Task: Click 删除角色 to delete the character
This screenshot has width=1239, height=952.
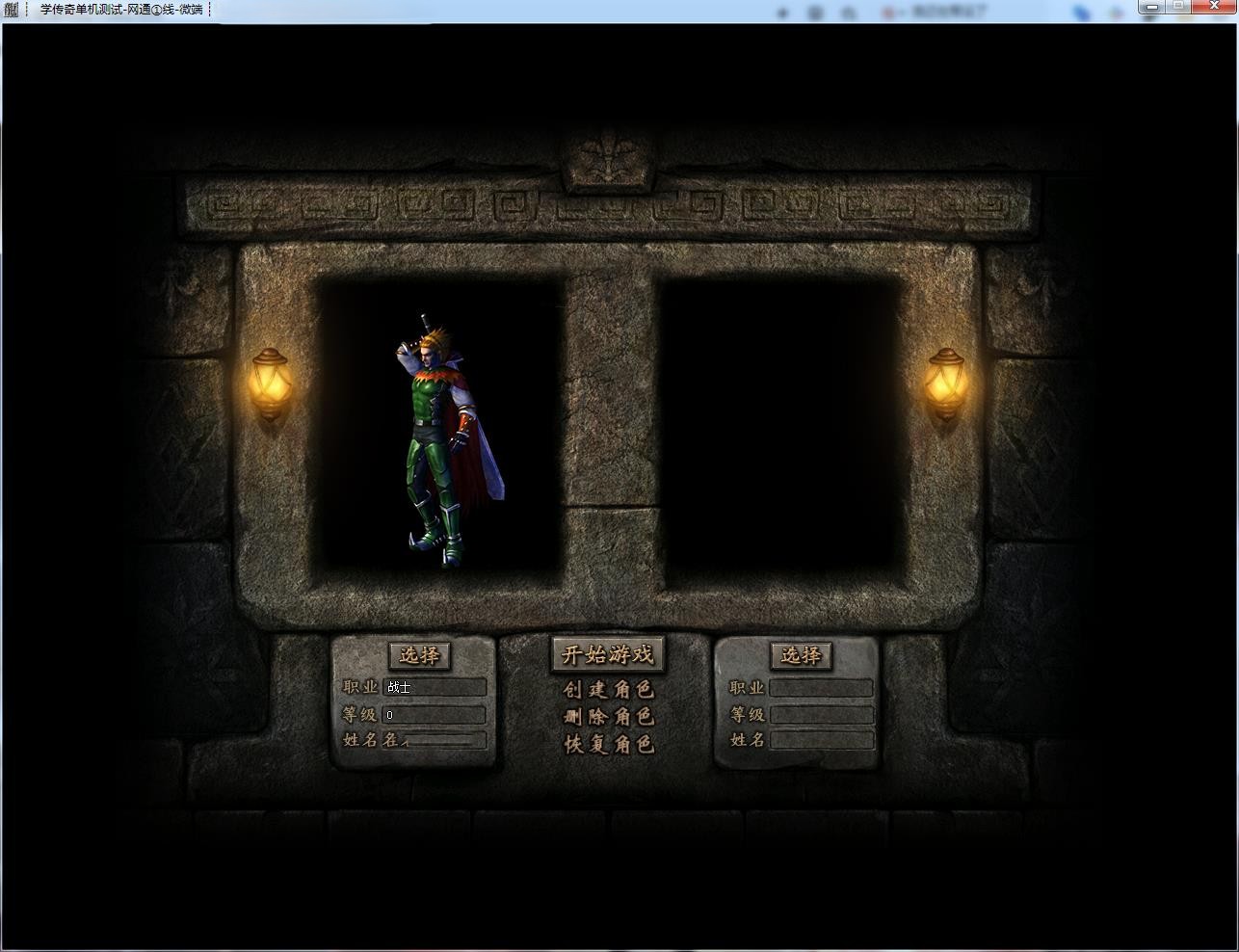Action: point(609,717)
